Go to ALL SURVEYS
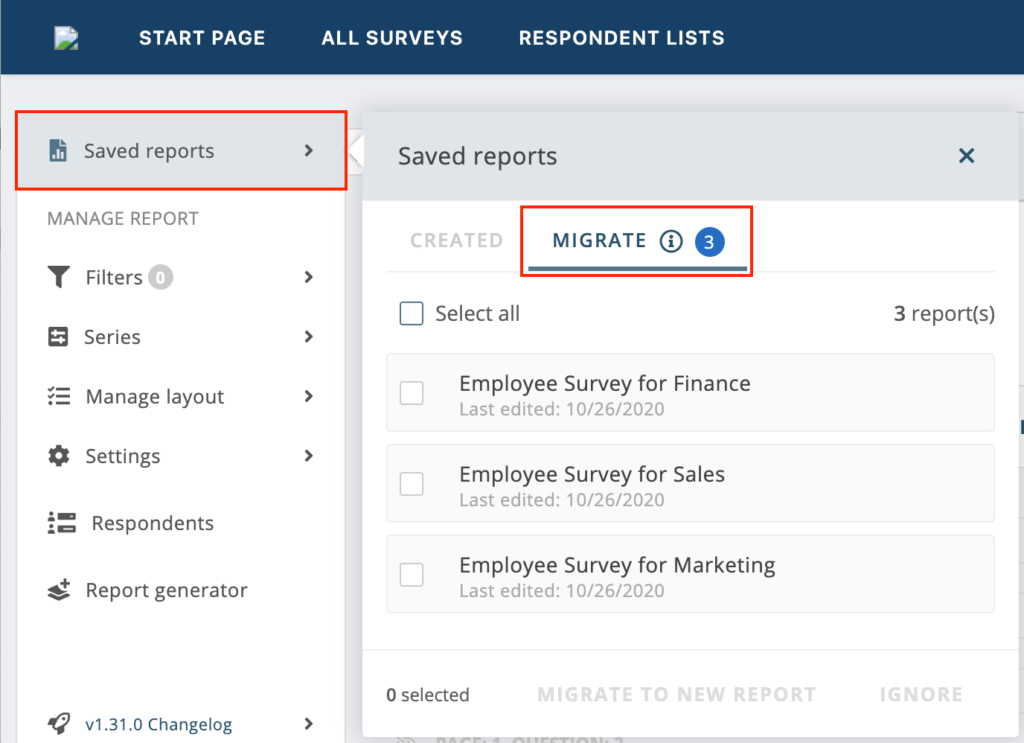This screenshot has width=1024, height=743. coord(392,38)
